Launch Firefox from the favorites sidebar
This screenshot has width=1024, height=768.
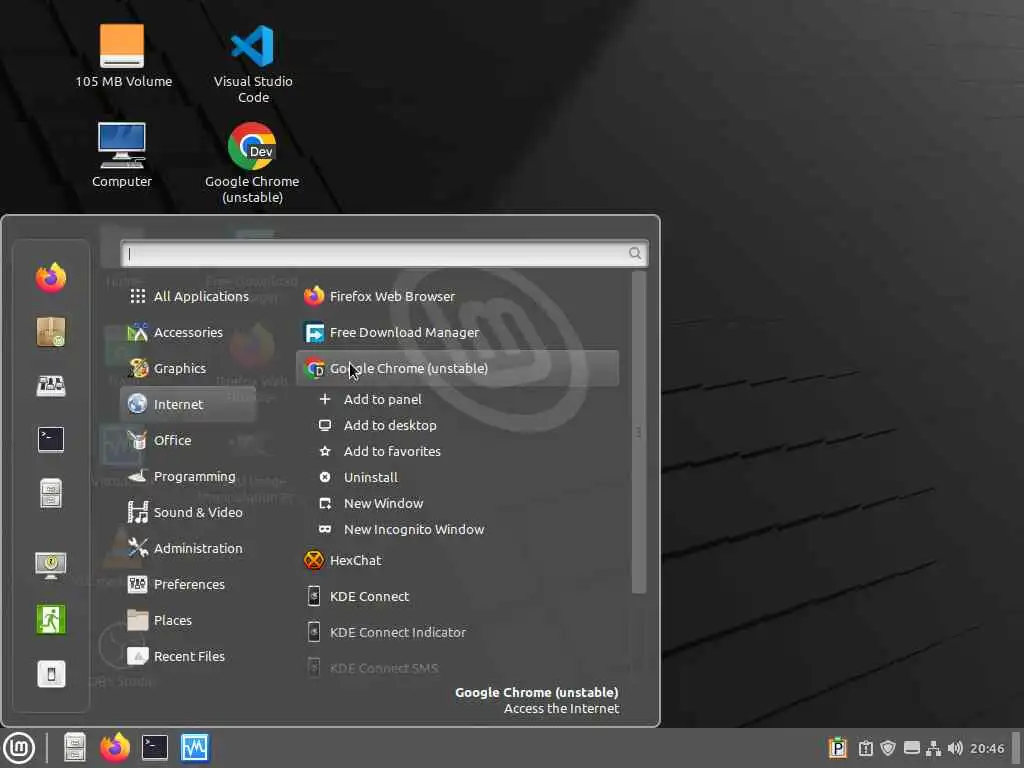click(51, 278)
